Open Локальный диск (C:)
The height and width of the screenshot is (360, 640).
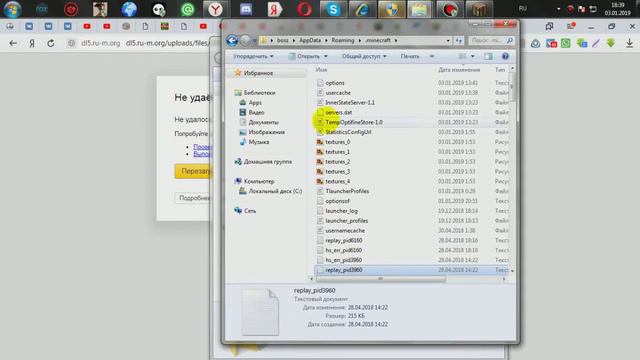pos(275,191)
